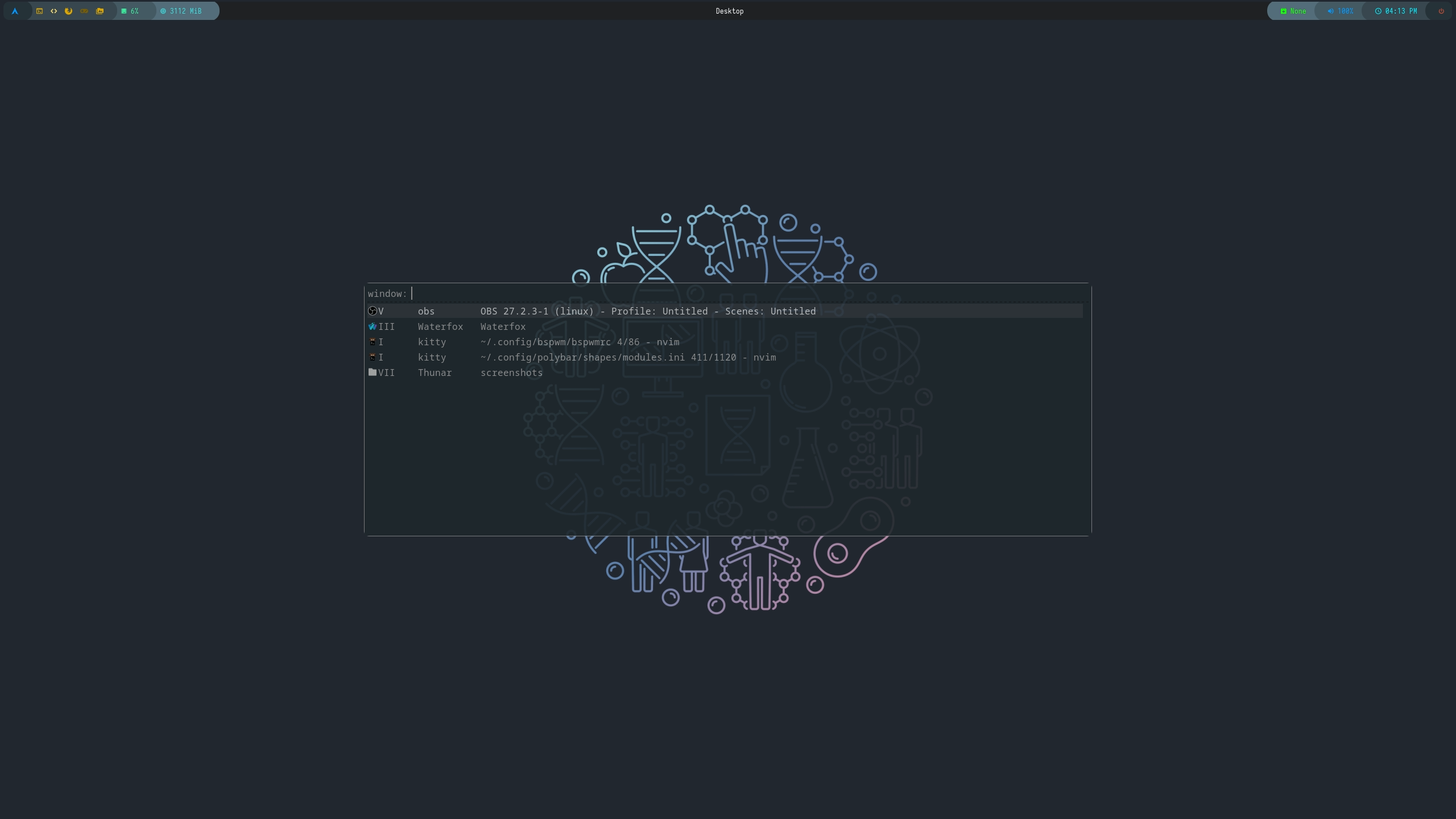Screen dimensions: 1456x819
Task: Click the CPU usage 6% indicator
Action: (x=131, y=11)
